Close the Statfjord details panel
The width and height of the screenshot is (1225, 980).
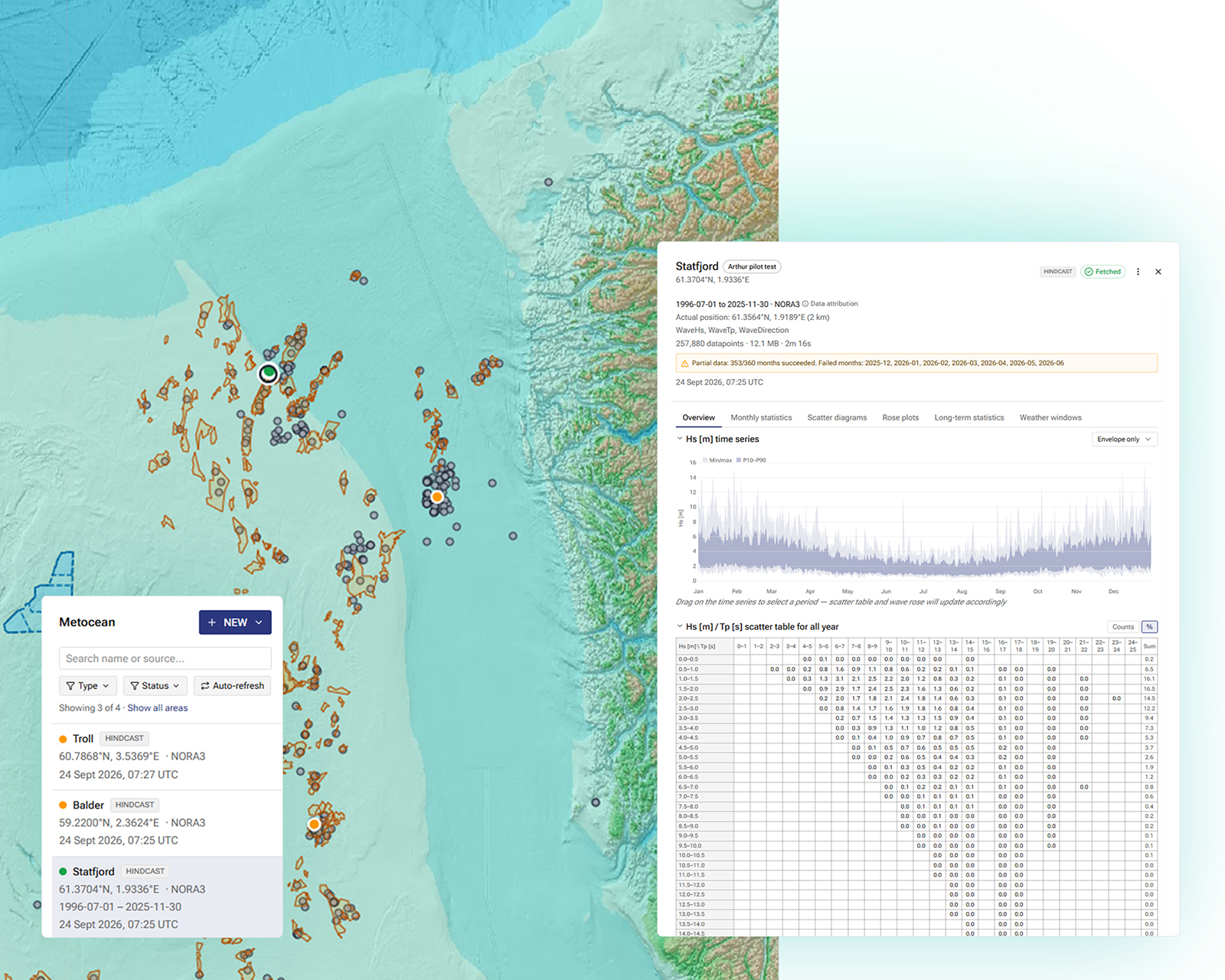pyautogui.click(x=1158, y=272)
